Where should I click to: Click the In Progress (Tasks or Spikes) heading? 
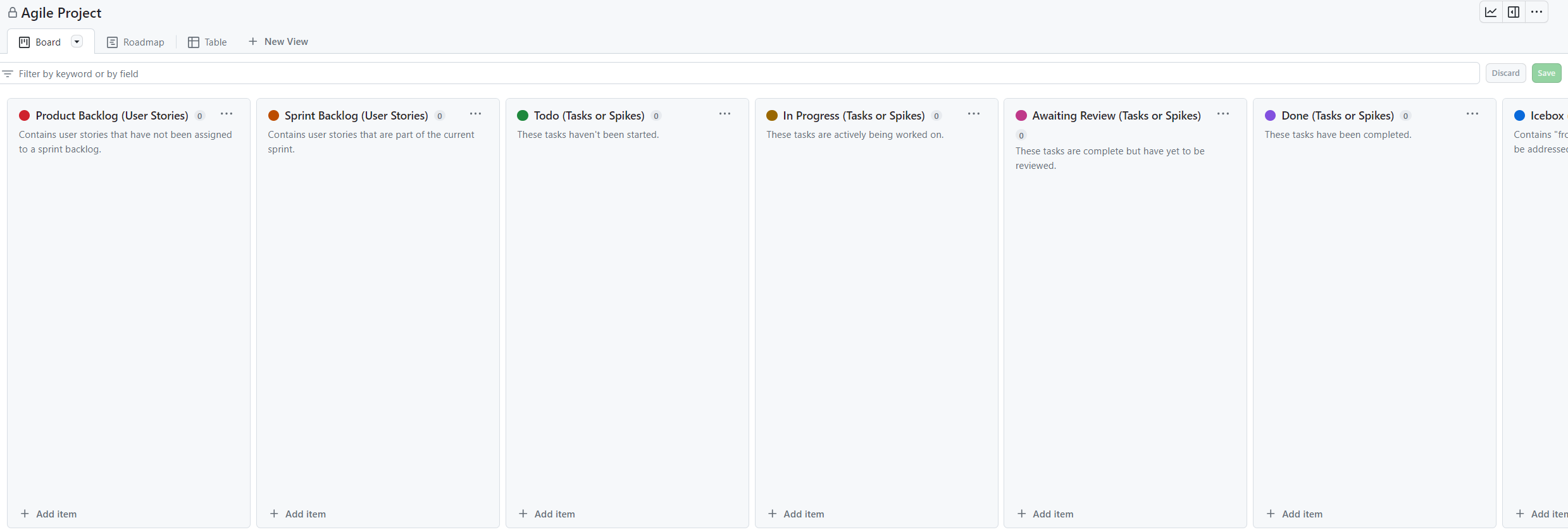854,116
